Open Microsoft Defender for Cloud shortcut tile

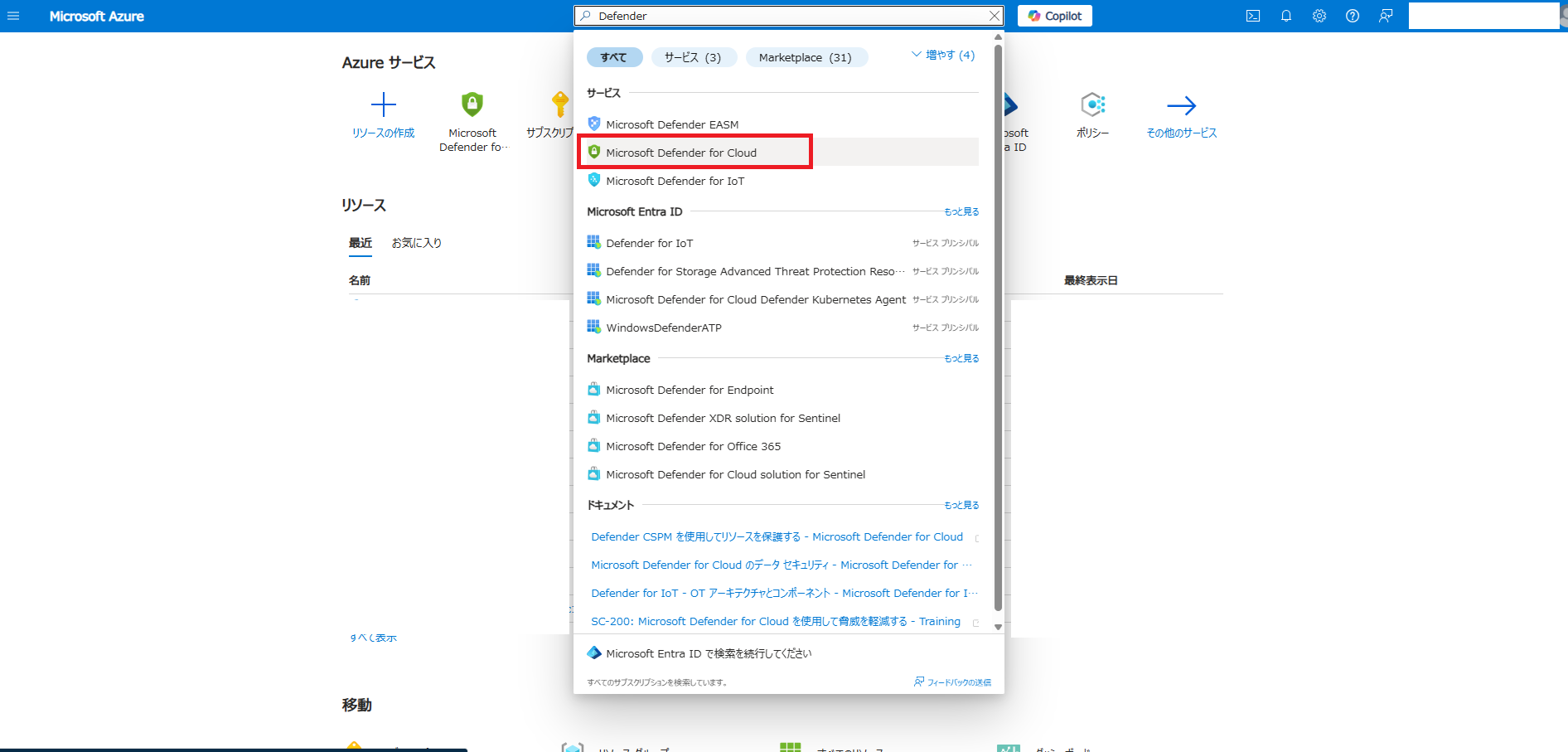[x=472, y=121]
